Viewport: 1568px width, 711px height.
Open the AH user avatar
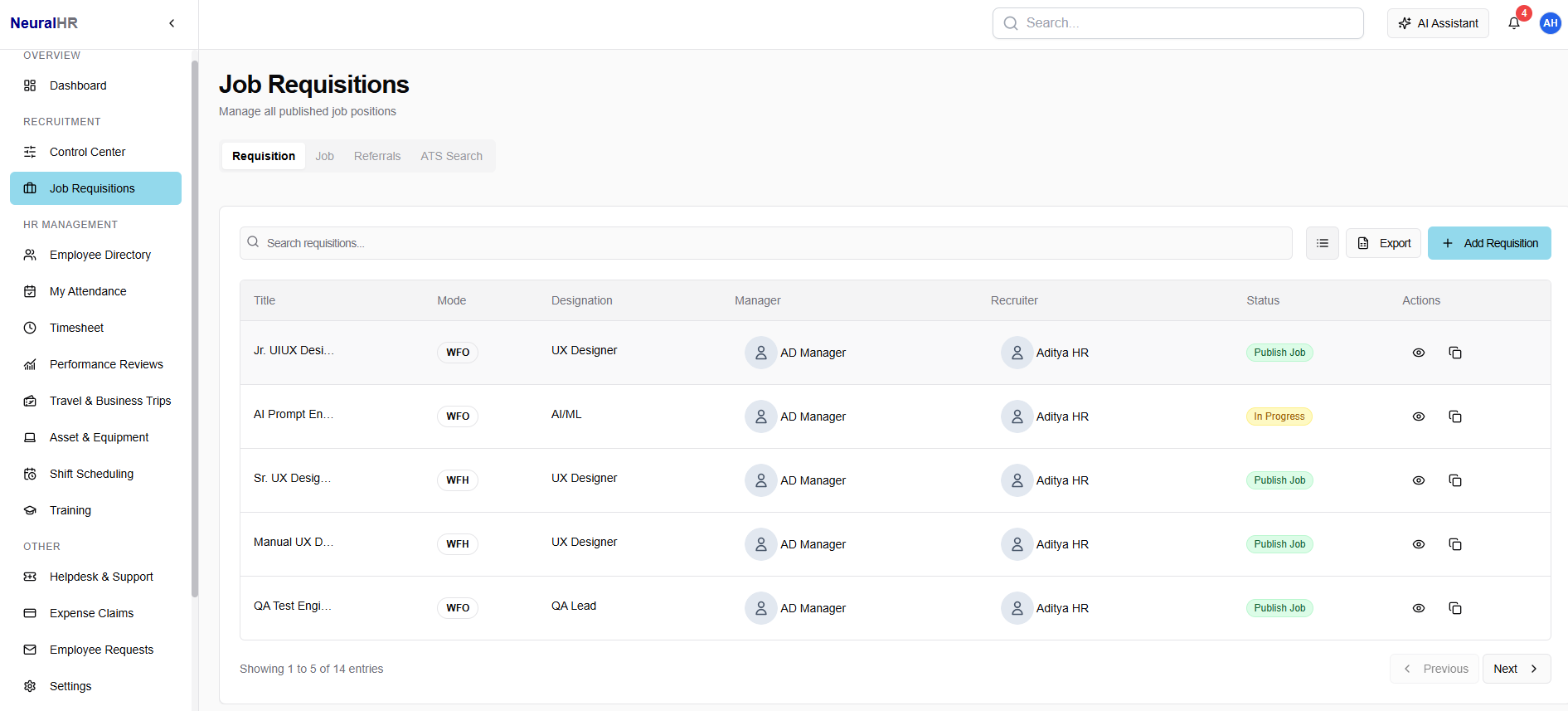1550,23
